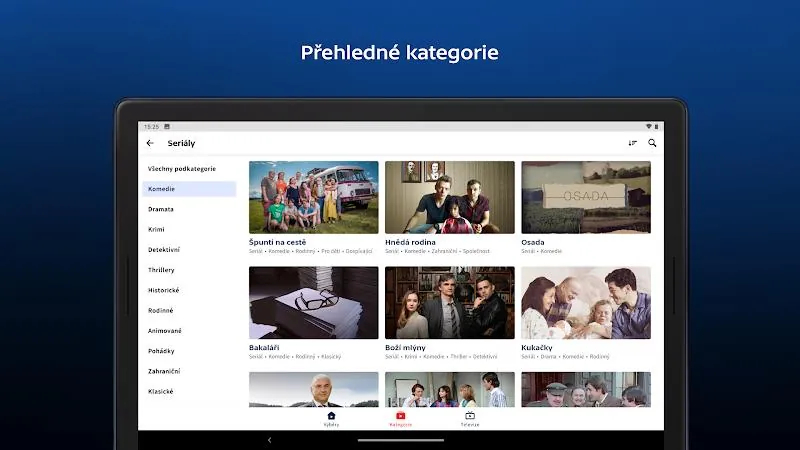Open the Kukačky title link

[537, 347]
